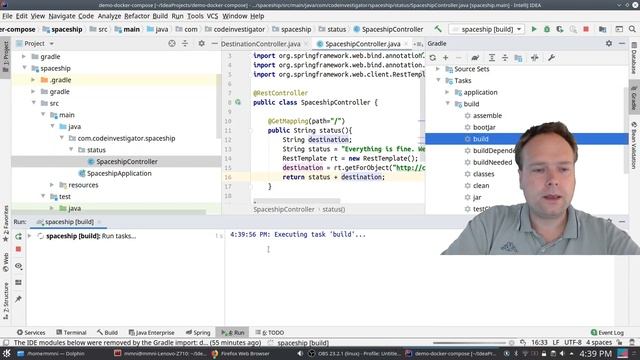Image resolution: width=640 pixels, height=360 pixels.
Task: Select the bootJar Gradle task
Action: click(x=484, y=127)
